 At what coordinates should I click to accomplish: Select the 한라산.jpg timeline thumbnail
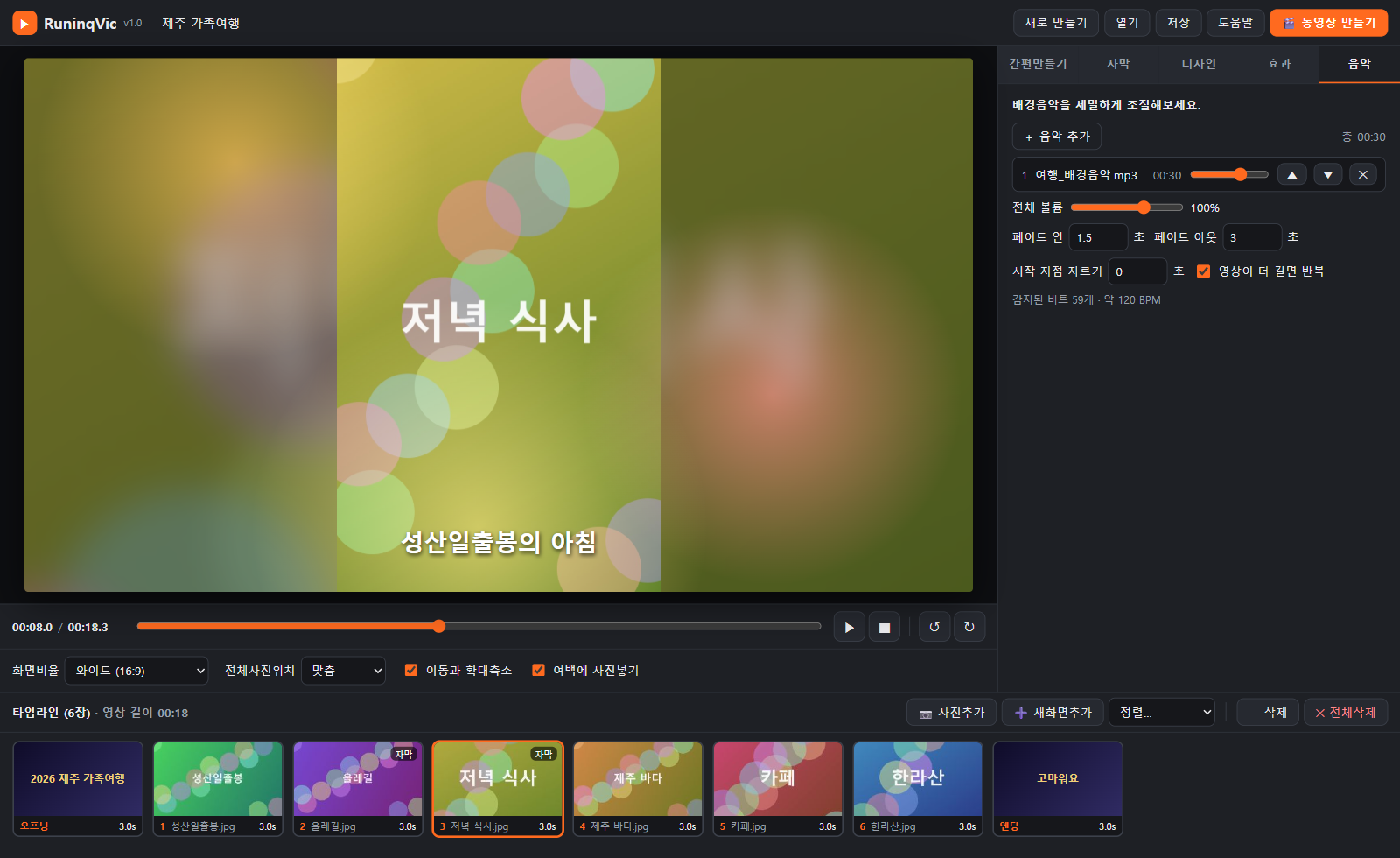pyautogui.click(x=918, y=789)
